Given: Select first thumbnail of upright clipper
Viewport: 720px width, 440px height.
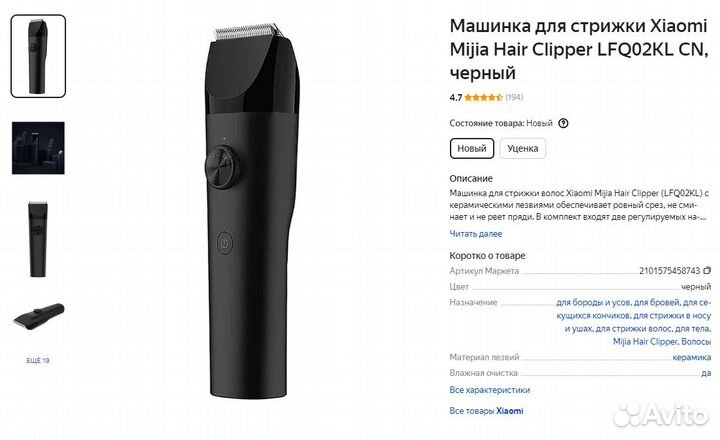Looking at the screenshot, I should click(x=38, y=56).
